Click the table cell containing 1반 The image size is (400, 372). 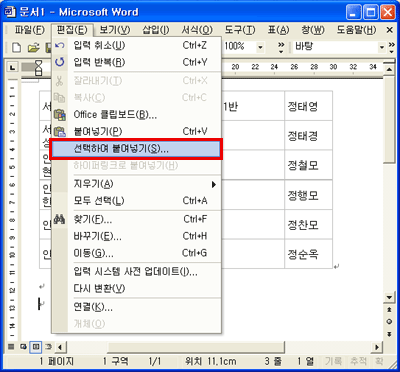tap(253, 106)
